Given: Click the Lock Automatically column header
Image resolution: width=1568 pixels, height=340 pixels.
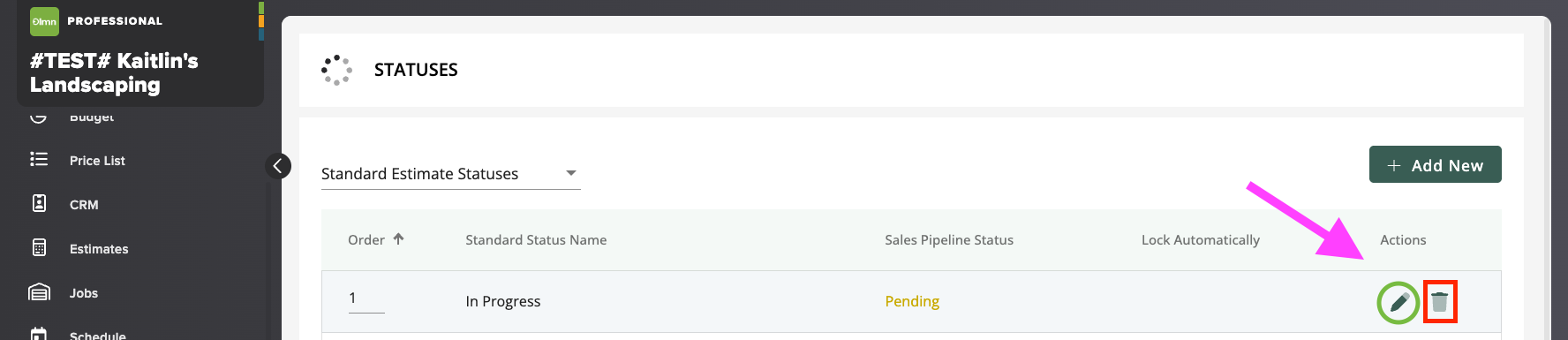Looking at the screenshot, I should tap(1200, 240).
